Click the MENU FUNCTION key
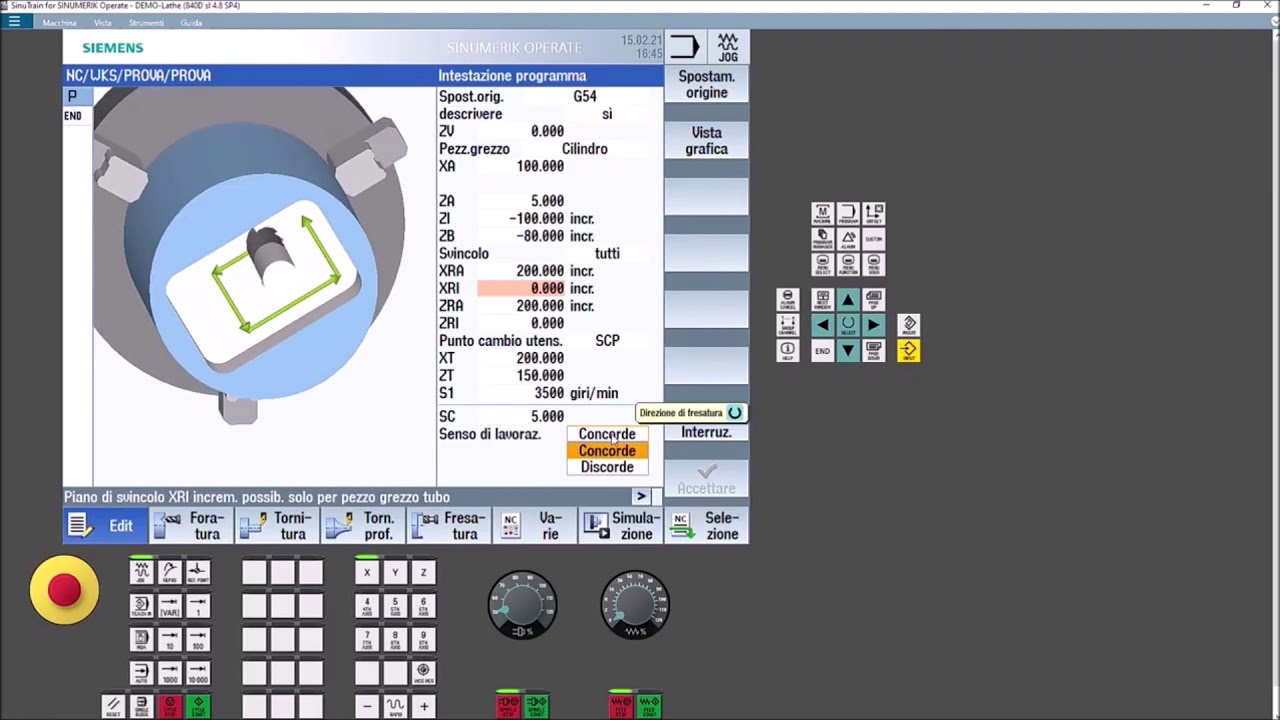Image resolution: width=1280 pixels, height=720 pixels. 848,264
